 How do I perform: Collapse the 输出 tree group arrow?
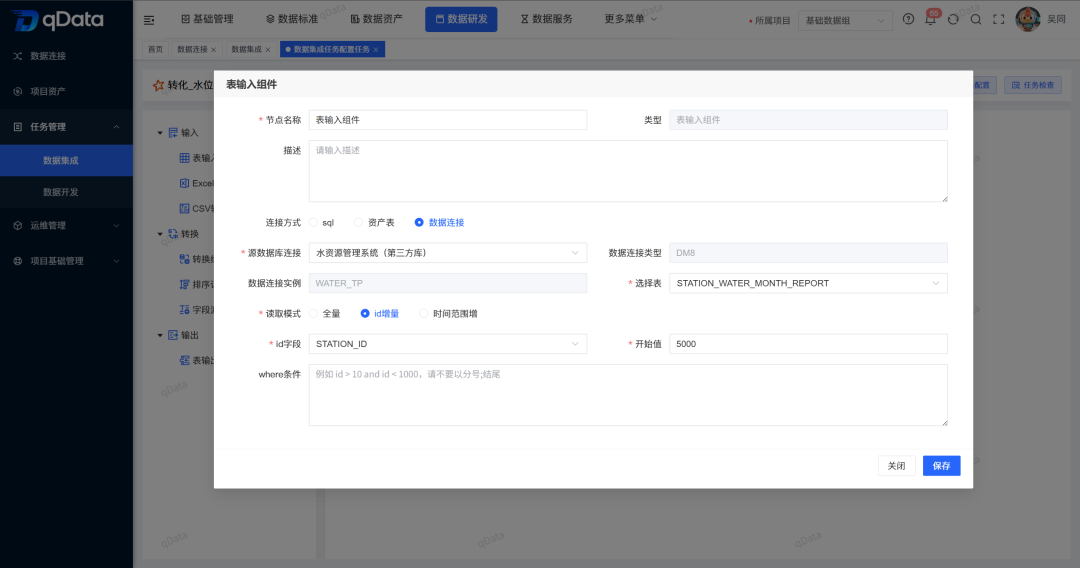[x=160, y=335]
